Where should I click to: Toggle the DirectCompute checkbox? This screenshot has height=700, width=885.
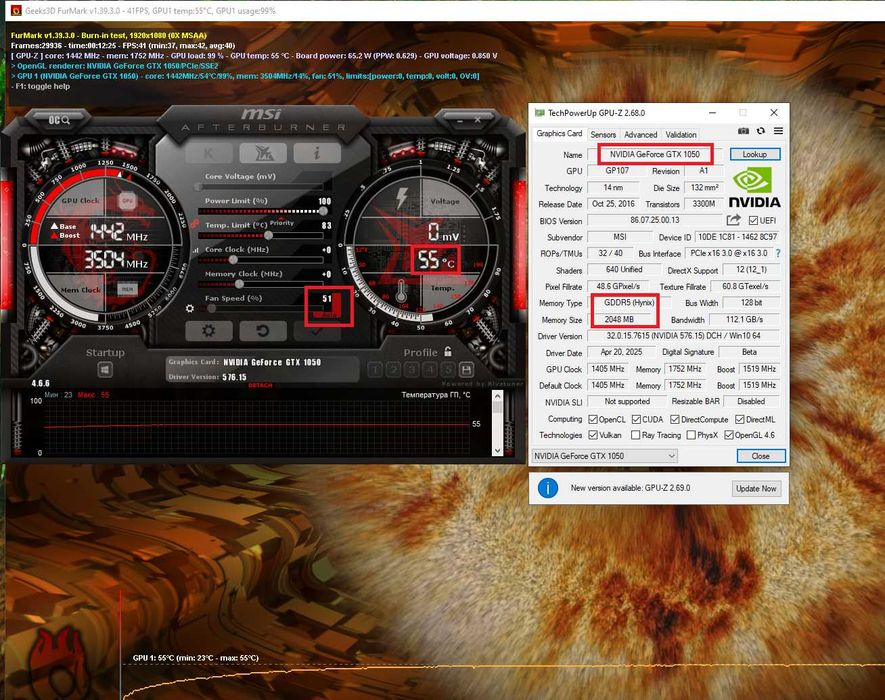pos(674,419)
